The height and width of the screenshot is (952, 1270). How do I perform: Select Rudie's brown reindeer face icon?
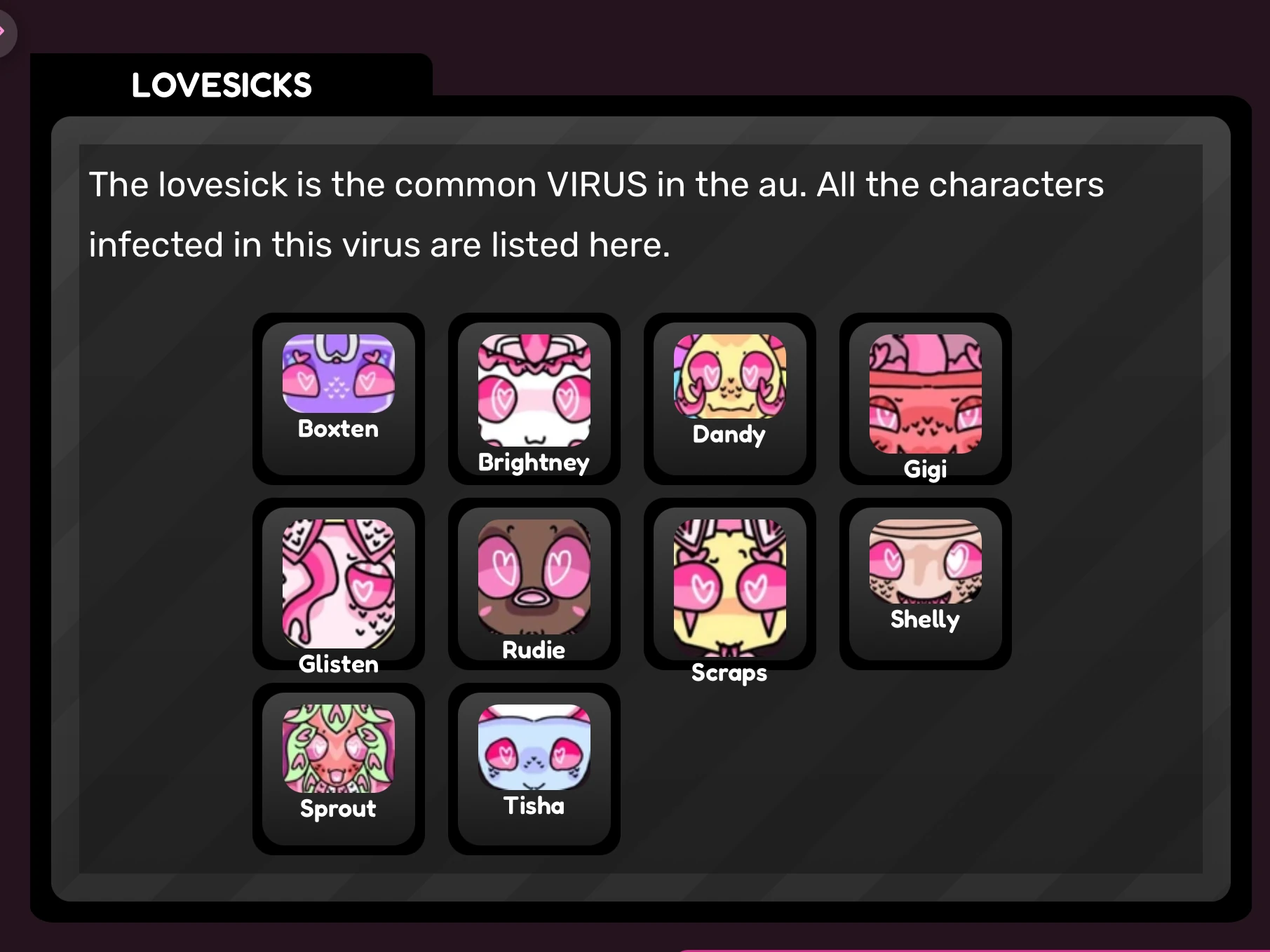pyautogui.click(x=534, y=576)
